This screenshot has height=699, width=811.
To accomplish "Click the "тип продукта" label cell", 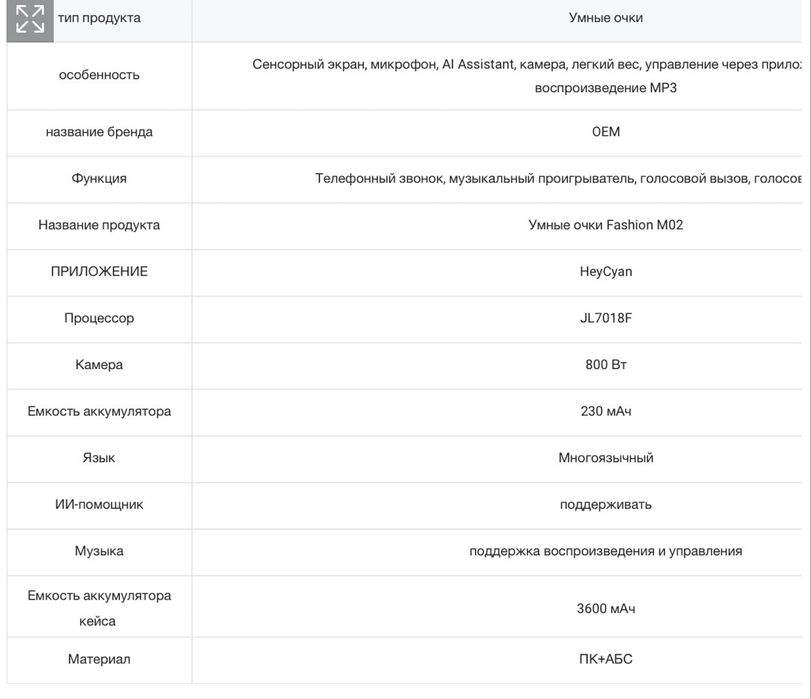I will (x=99, y=18).
